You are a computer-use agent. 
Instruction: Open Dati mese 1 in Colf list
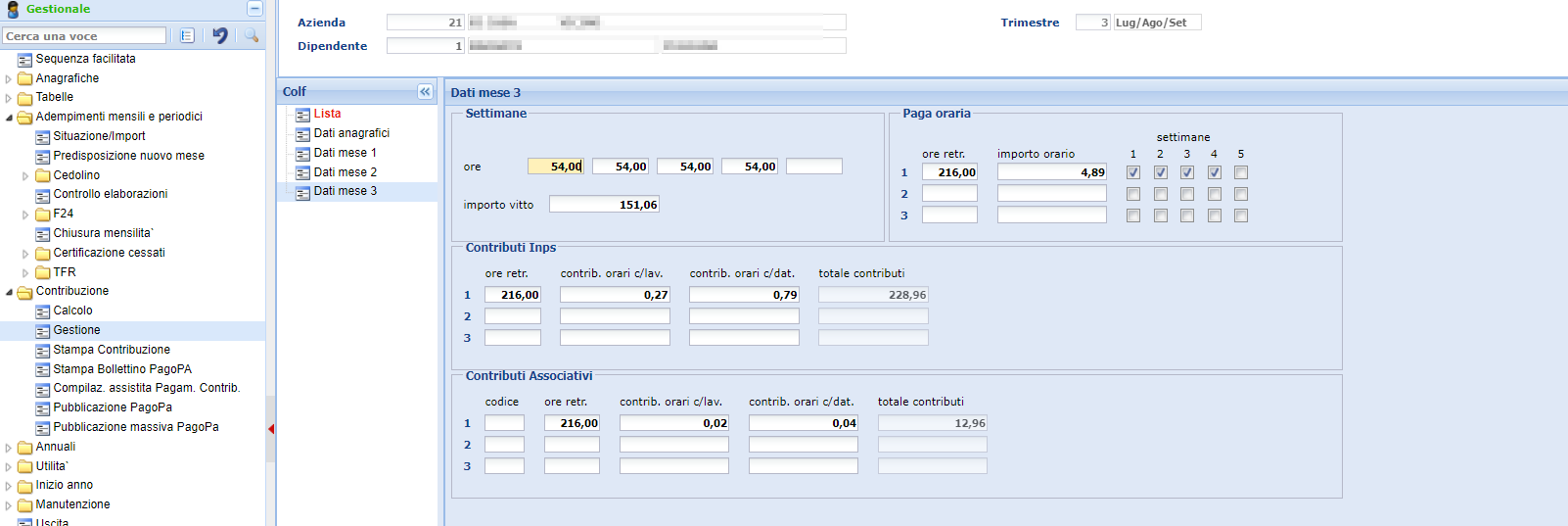345,153
